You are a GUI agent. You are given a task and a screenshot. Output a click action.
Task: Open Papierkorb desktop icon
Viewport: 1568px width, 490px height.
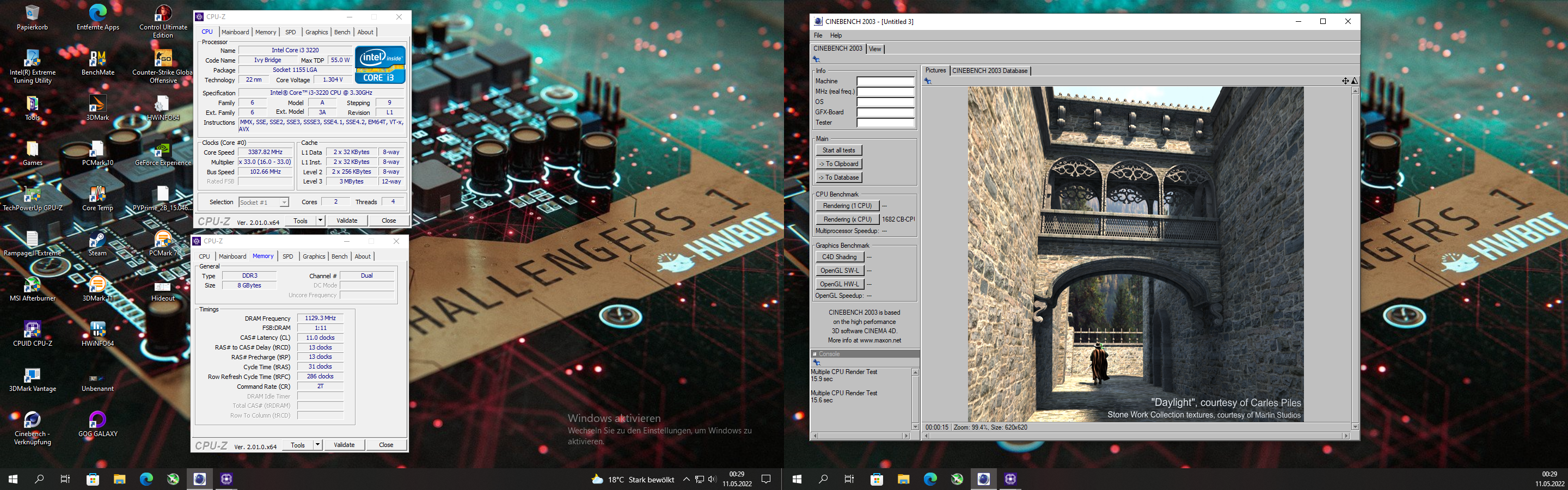[32, 17]
